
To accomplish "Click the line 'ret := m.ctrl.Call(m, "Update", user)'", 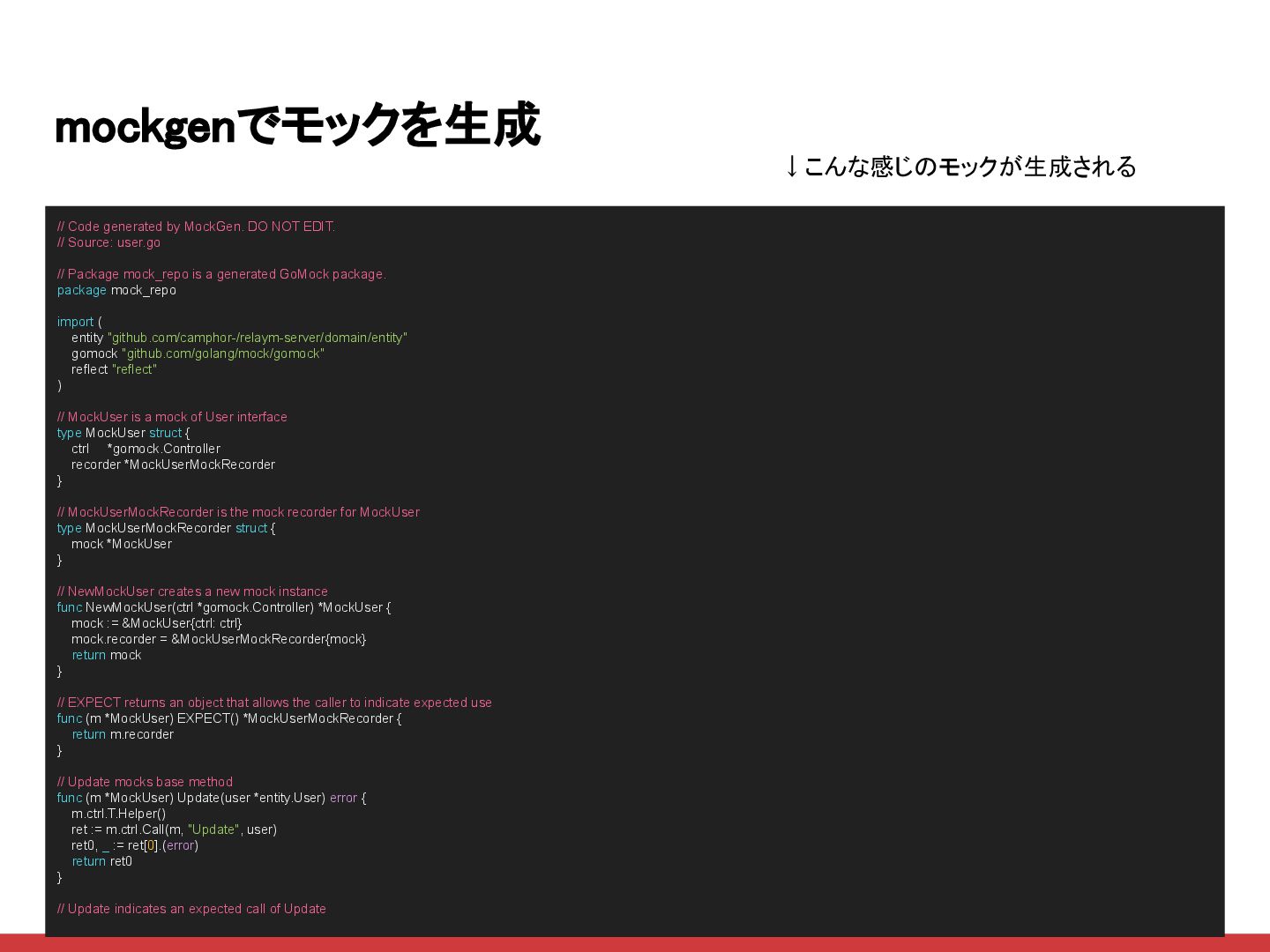I will (174, 829).
